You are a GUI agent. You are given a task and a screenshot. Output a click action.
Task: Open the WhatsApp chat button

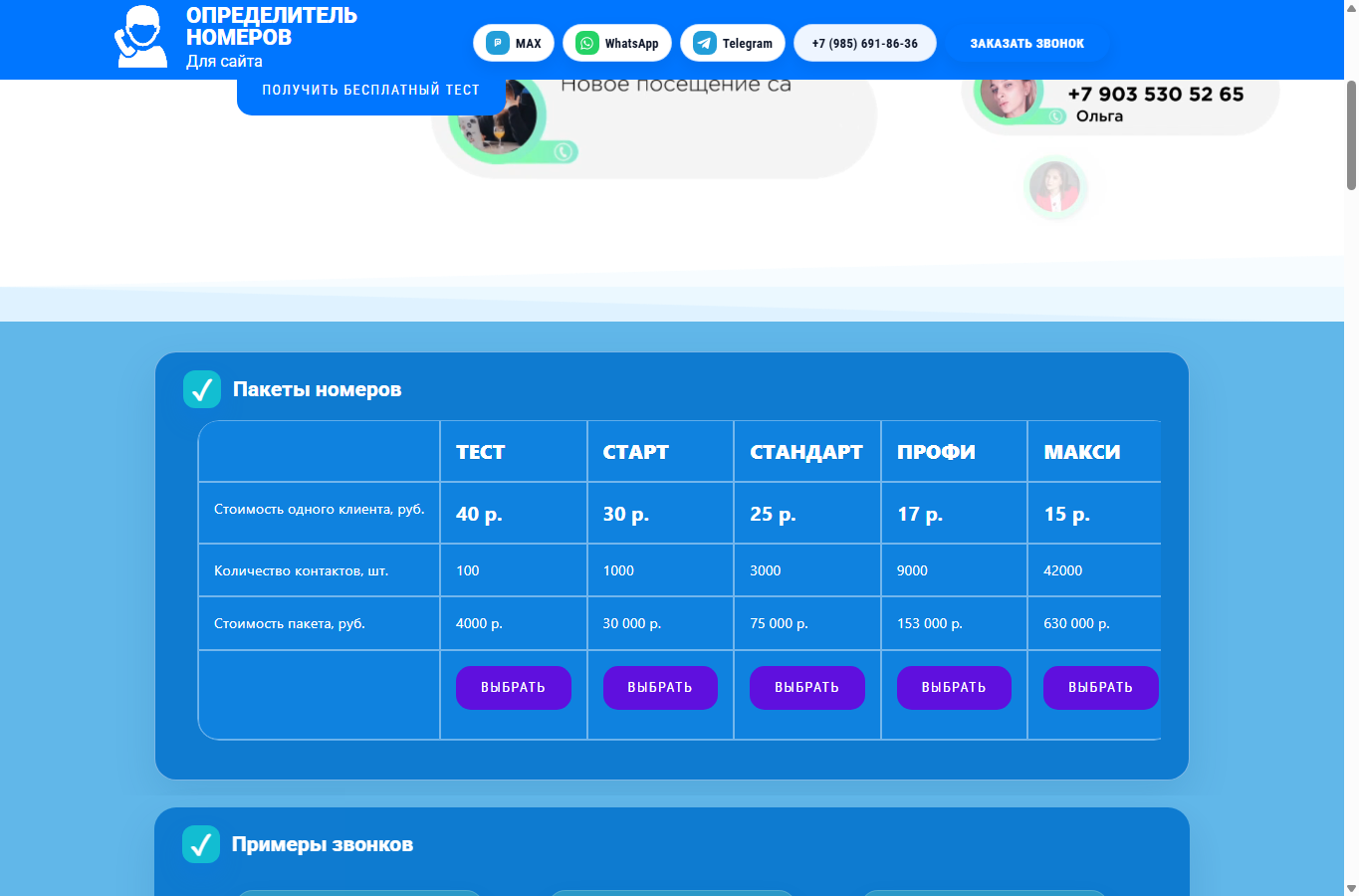pyautogui.click(x=617, y=43)
